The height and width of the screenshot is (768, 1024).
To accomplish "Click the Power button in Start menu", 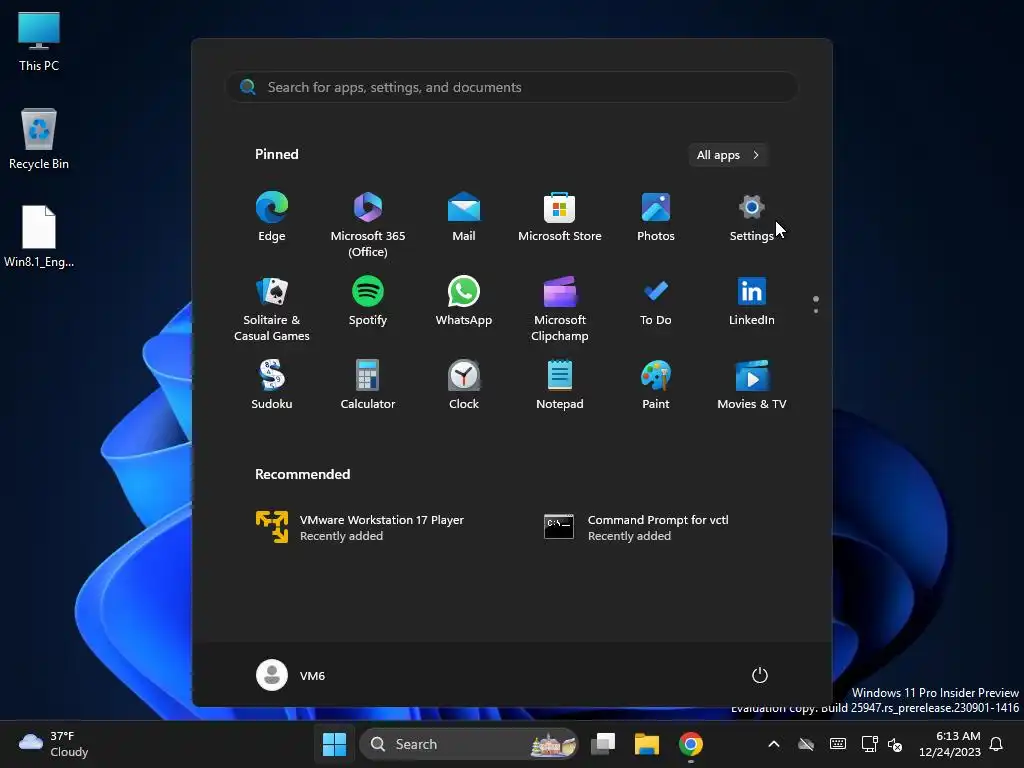I will point(760,675).
